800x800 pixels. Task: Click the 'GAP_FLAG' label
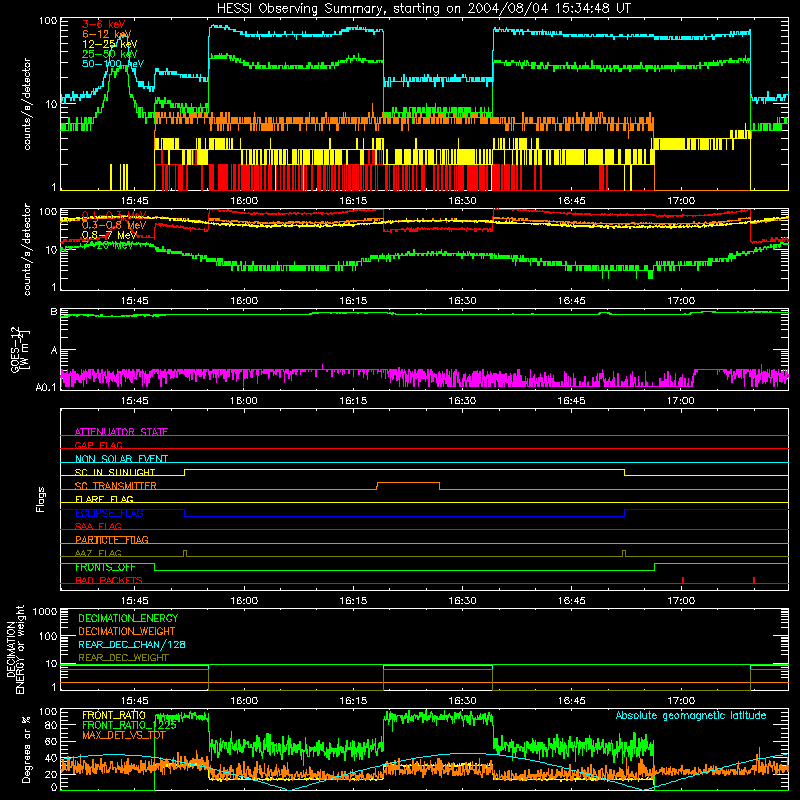click(98, 445)
